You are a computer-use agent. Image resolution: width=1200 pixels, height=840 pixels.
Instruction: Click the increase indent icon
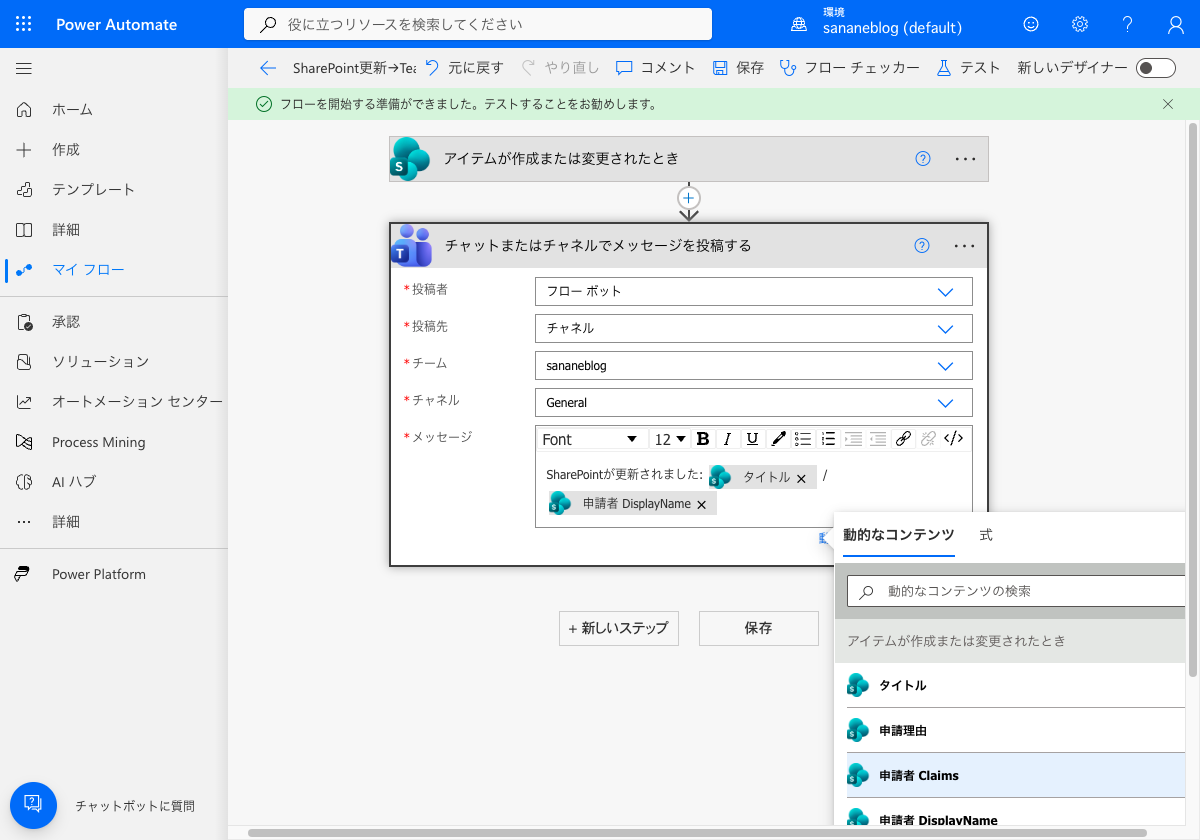(x=853, y=439)
